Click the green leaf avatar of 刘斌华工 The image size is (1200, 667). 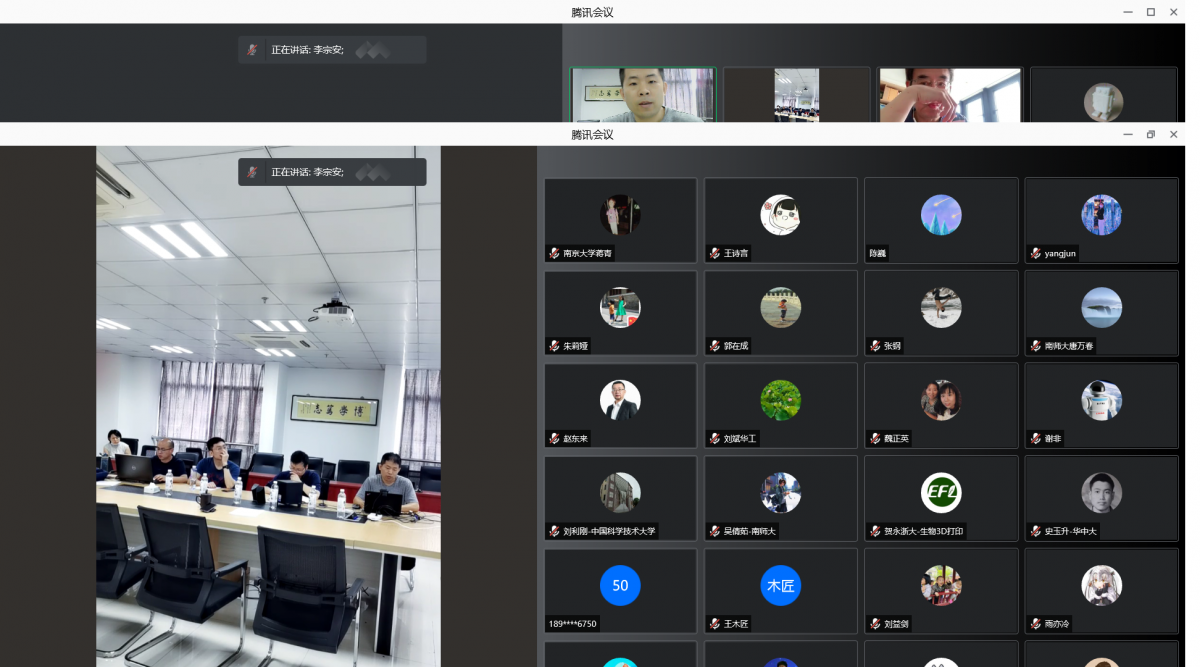[781, 400]
